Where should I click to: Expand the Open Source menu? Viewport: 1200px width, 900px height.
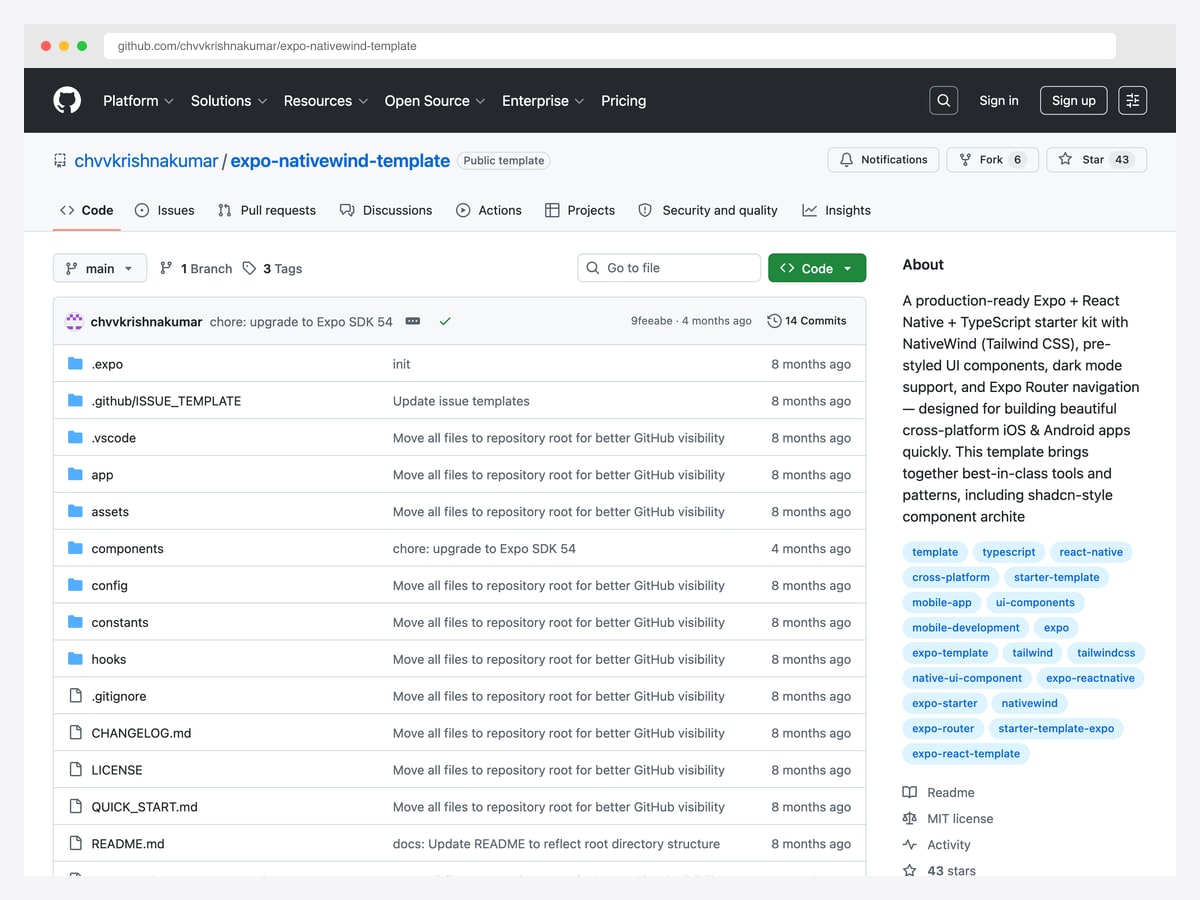[435, 101]
